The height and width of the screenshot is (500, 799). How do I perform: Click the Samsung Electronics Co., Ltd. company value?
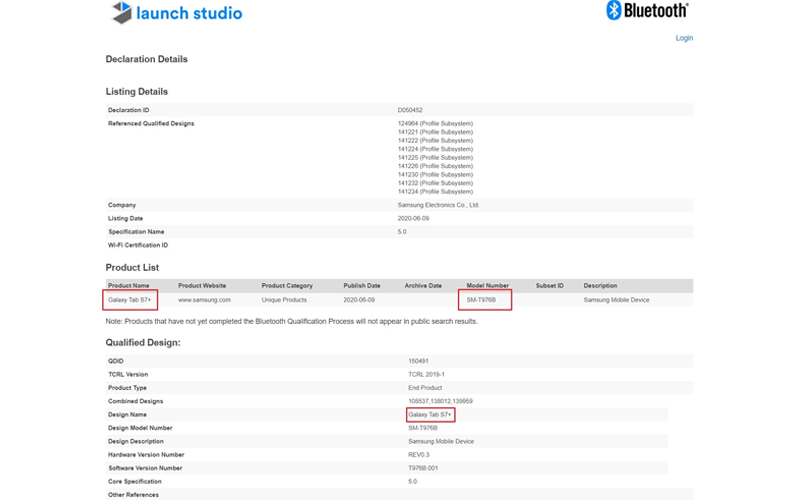[x=438, y=205]
